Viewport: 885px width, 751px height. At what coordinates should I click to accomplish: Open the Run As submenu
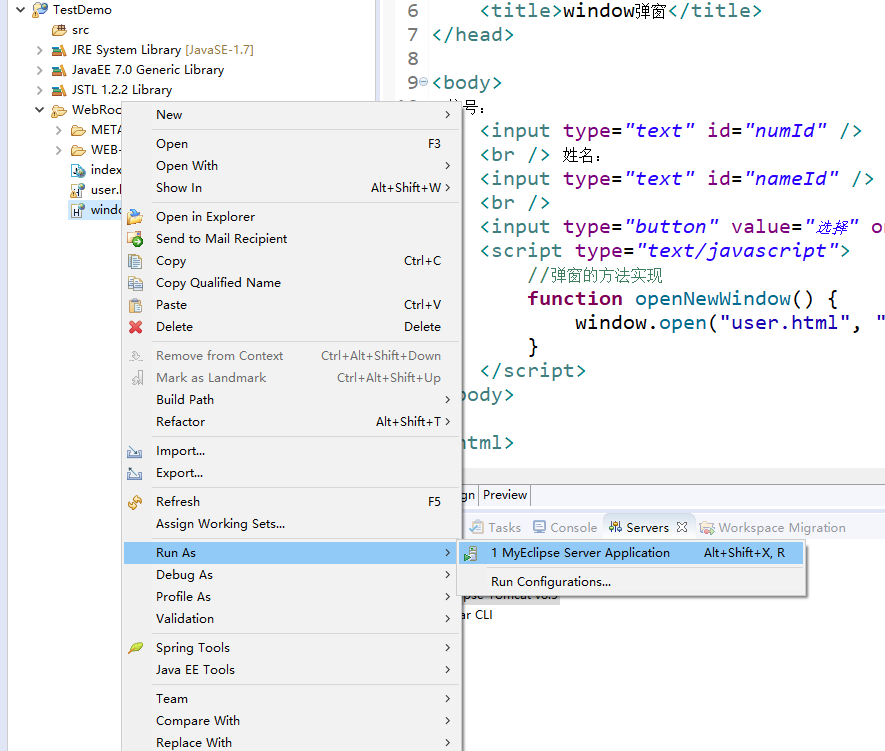point(291,553)
